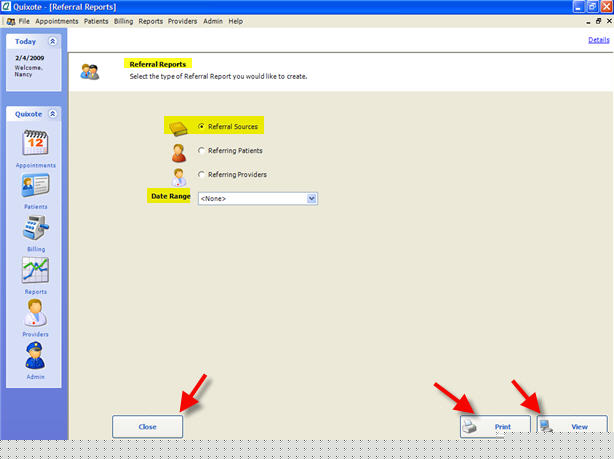Close the inner Referral Reports document

click(609, 21)
